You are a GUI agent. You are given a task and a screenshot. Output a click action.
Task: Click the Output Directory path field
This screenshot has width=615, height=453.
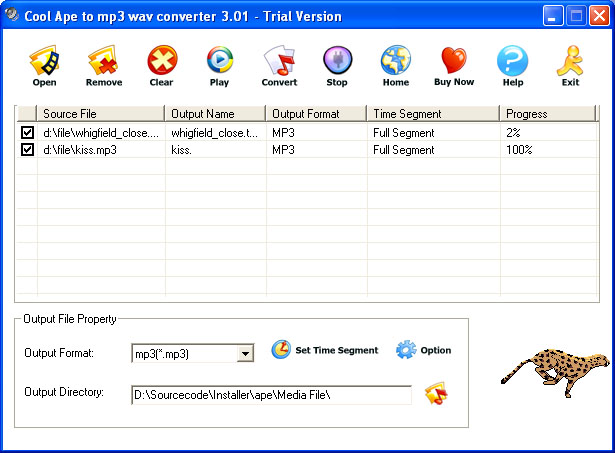pos(271,395)
